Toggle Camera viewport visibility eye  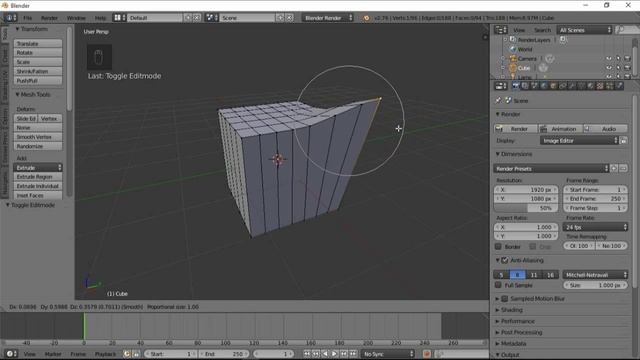tap(609, 58)
